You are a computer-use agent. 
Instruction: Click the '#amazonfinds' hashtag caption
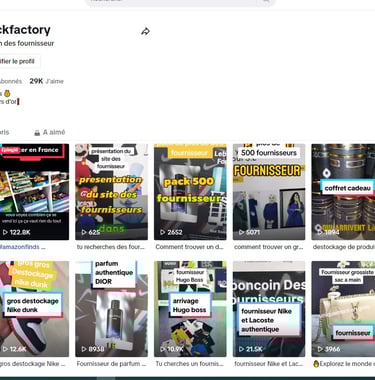coord(20,247)
